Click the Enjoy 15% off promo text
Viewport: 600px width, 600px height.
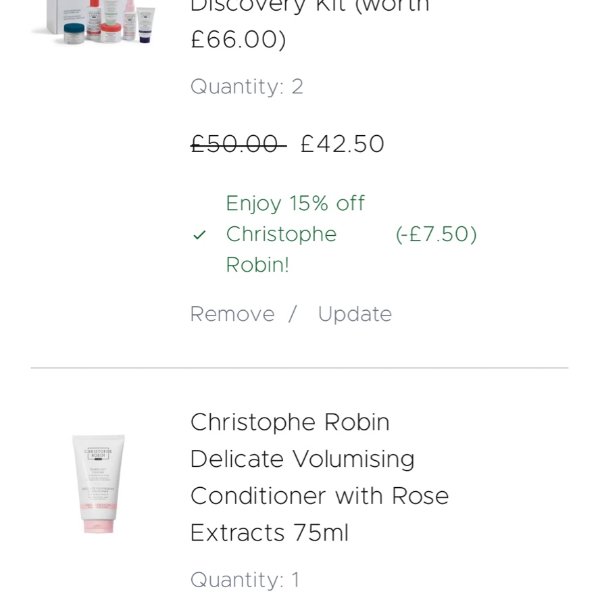(295, 204)
